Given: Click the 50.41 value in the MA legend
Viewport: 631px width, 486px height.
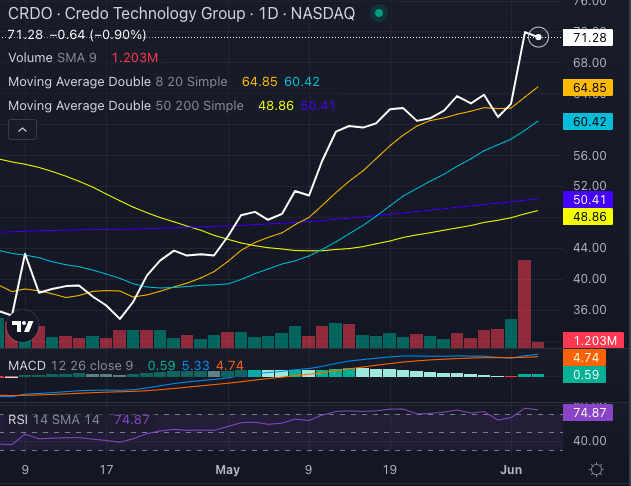Looking at the screenshot, I should (318, 105).
